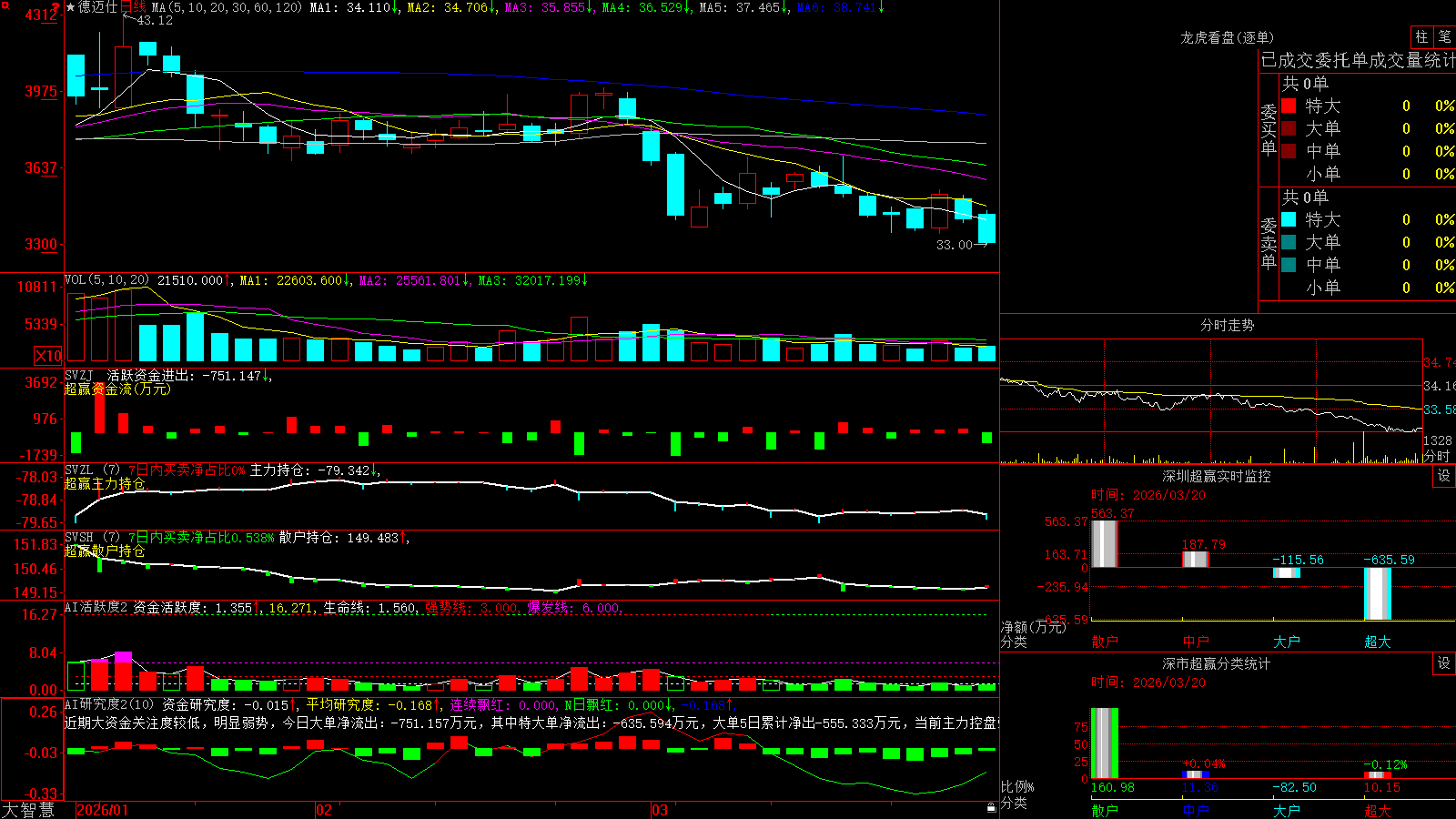Screen dimensions: 1456x819
Task: Click the cyan 特大 sell order swatch
Action: [x=1289, y=219]
